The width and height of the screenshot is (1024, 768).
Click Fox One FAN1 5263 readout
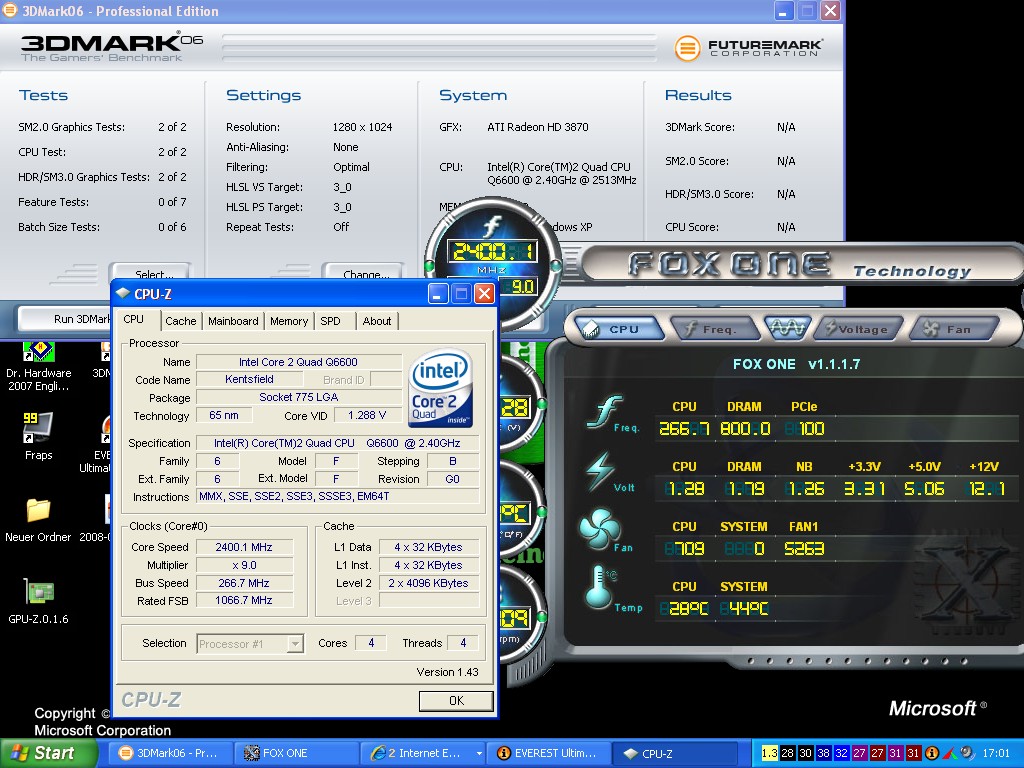[x=804, y=549]
